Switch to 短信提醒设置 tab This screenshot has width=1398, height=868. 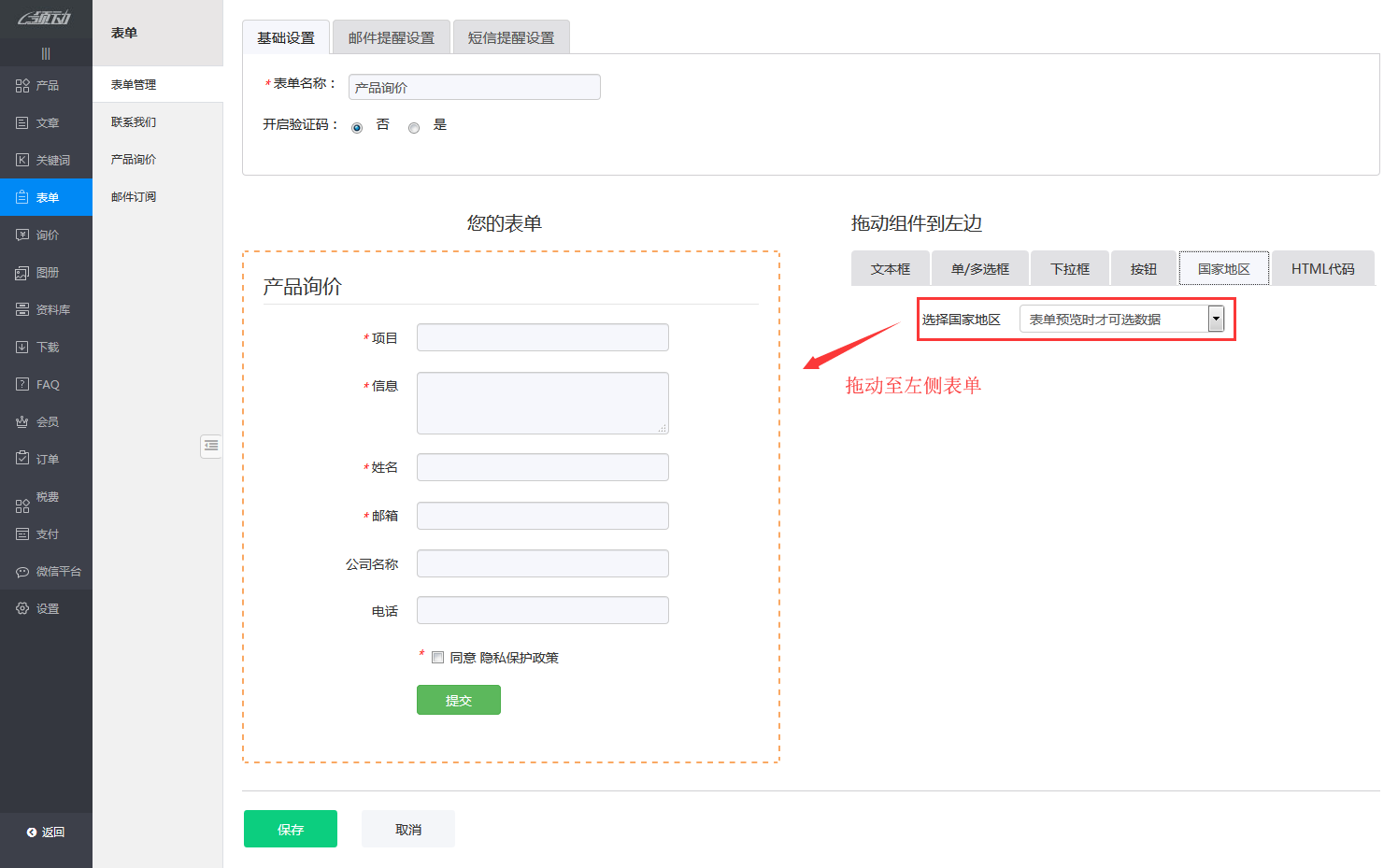click(510, 38)
